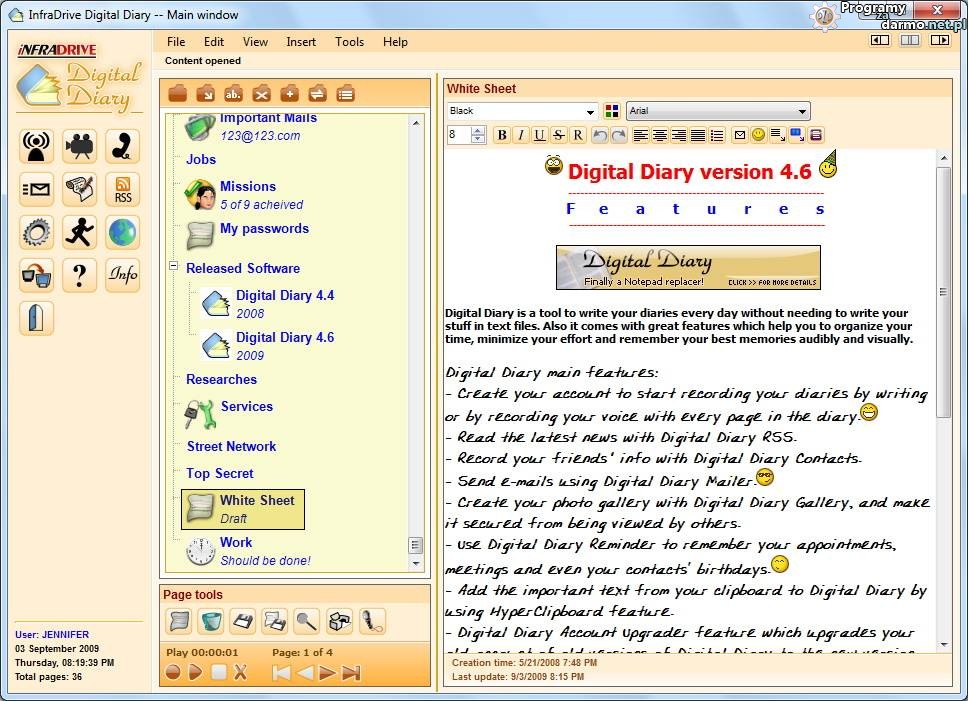Select the Top Secret diary entry
This screenshot has height=701, width=968.
(220, 474)
